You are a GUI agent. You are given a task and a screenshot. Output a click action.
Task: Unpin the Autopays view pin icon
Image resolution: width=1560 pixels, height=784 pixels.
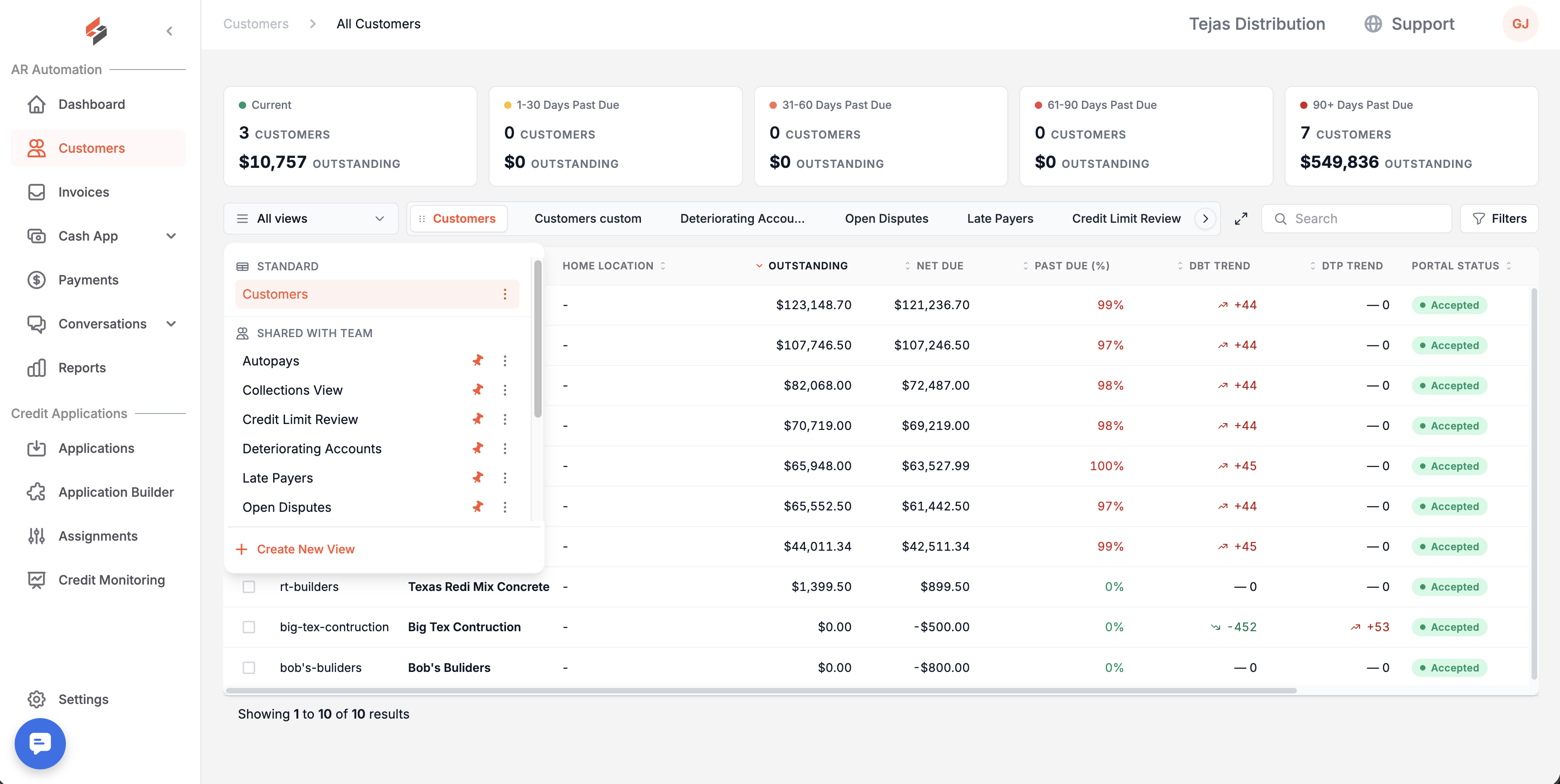[x=478, y=361]
